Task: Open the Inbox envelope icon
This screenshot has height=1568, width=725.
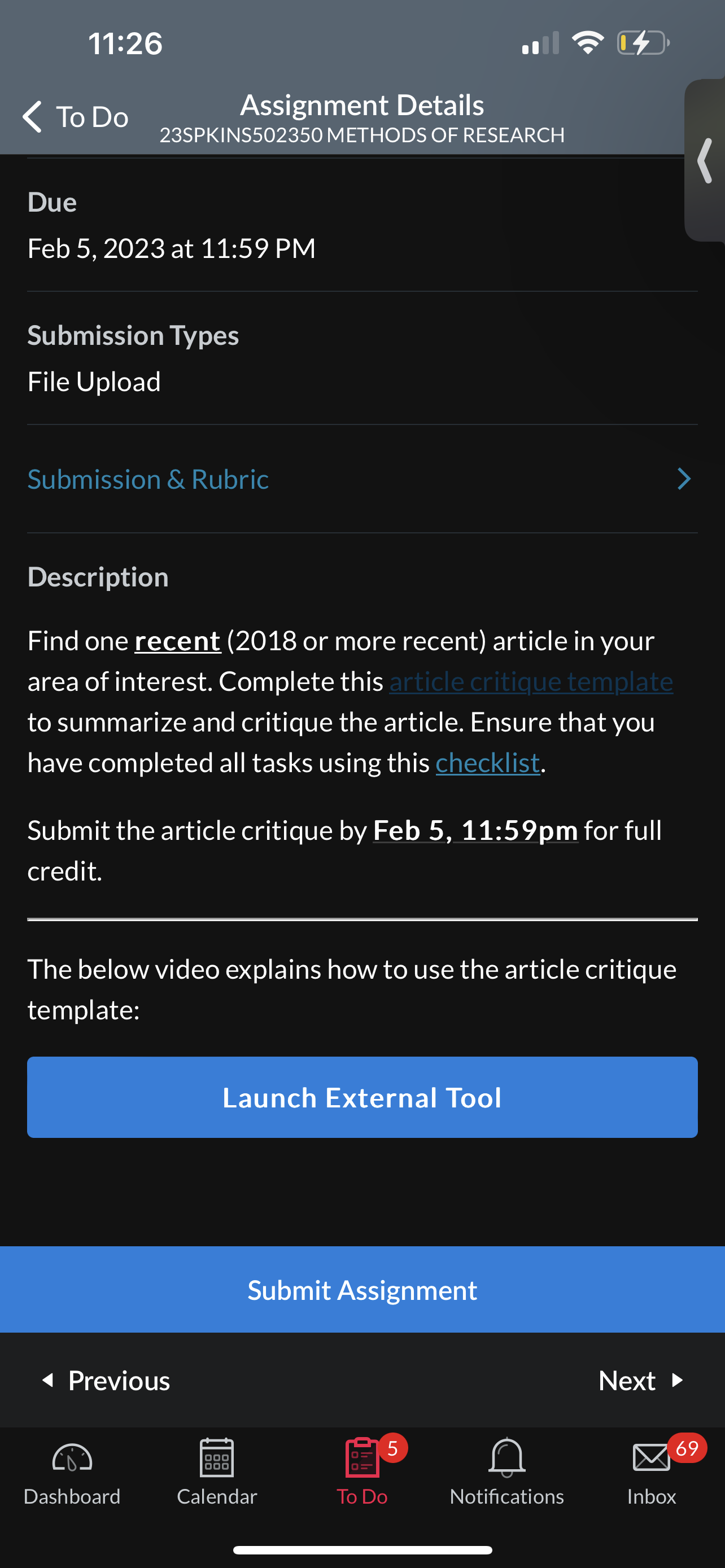Action: 652,1458
